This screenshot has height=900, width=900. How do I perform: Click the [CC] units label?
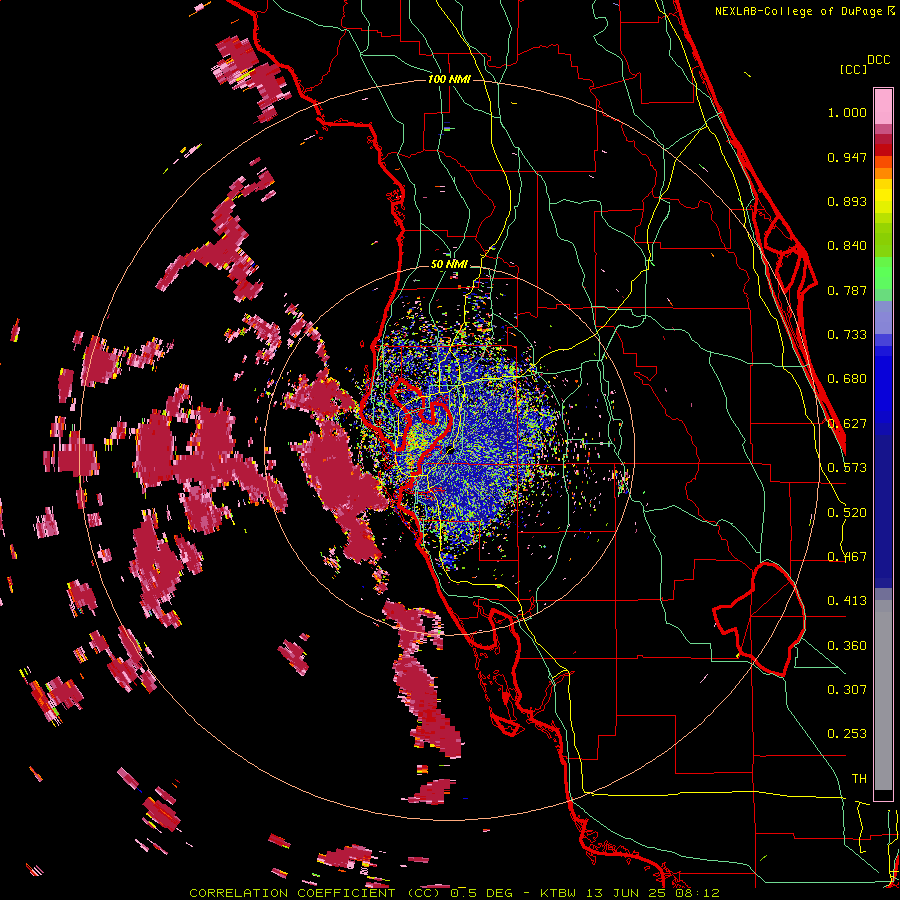854,69
